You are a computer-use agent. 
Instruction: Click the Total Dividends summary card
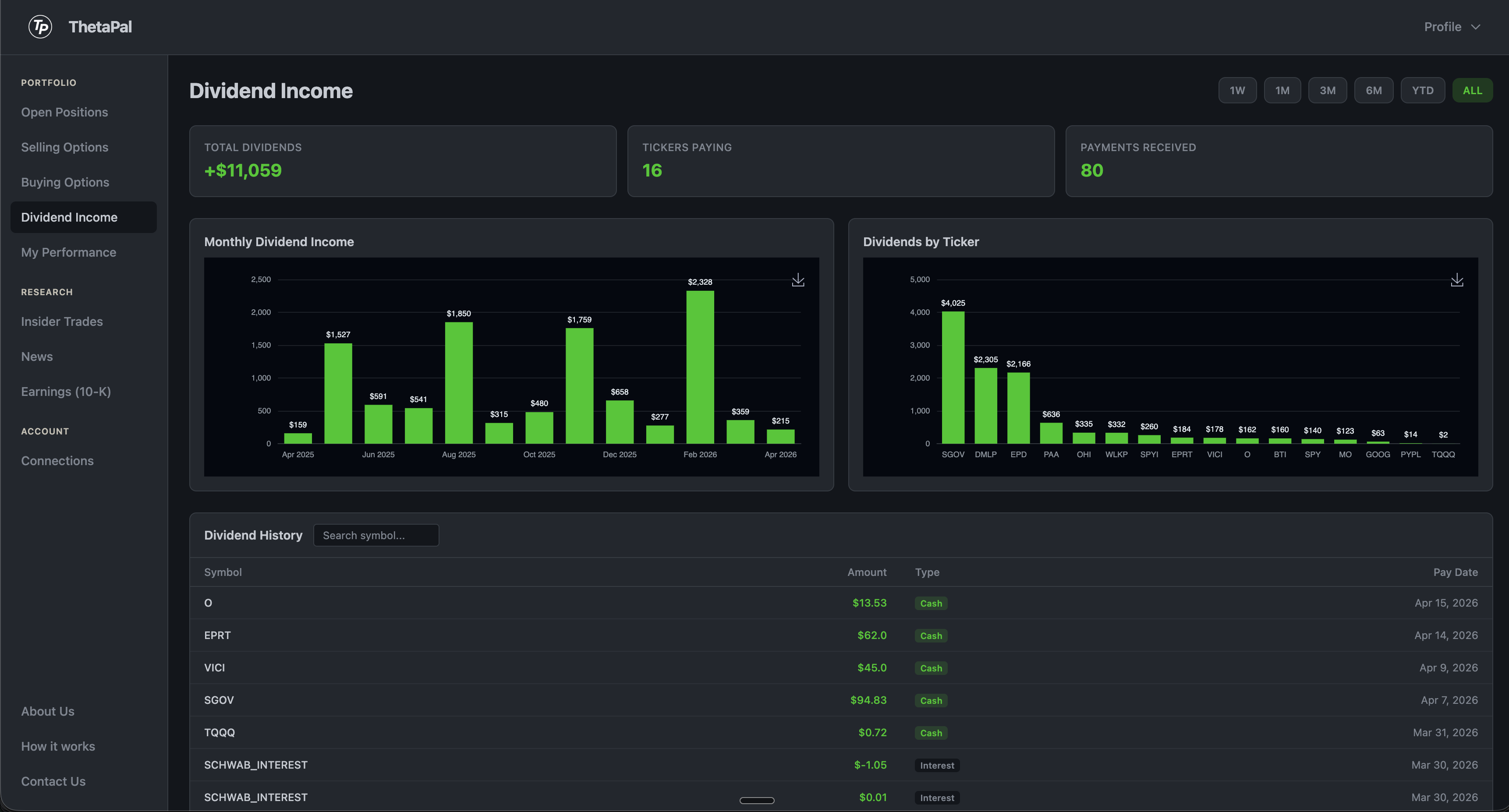(x=403, y=161)
